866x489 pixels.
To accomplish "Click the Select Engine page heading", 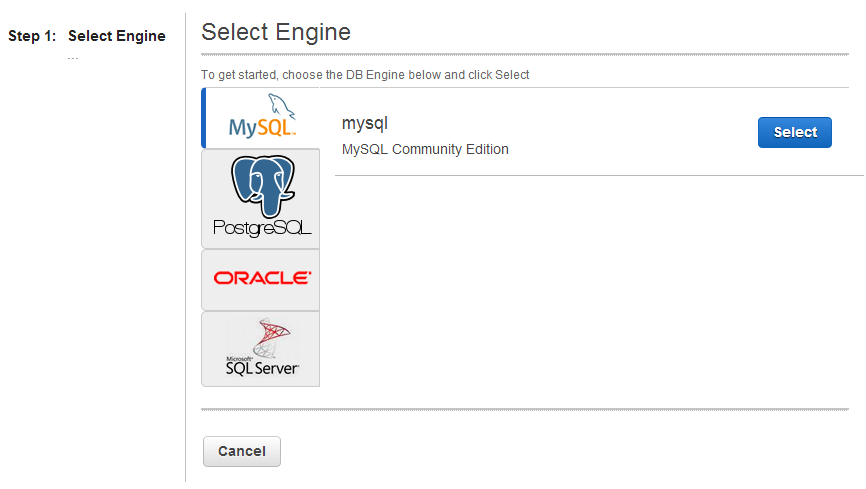I will 276,32.
